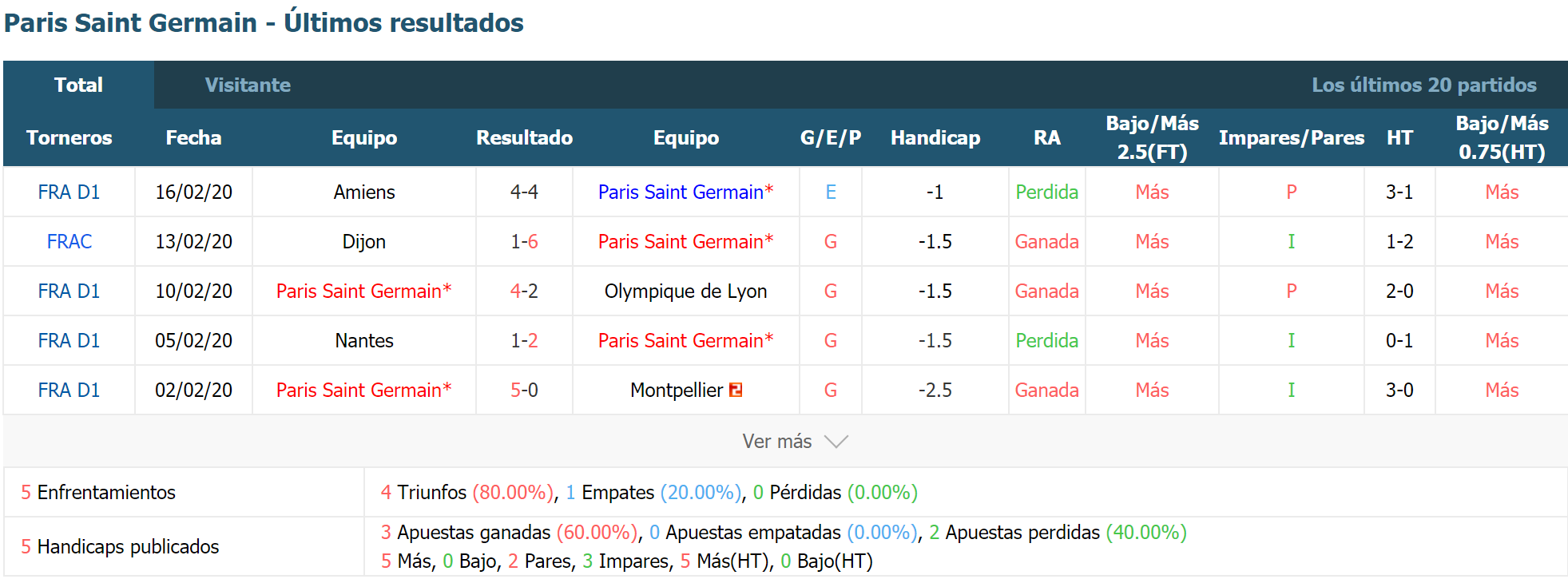Screen dimensions: 1568x579
Task: Open FRA D1 link for 16/02/20 match
Action: tap(69, 192)
